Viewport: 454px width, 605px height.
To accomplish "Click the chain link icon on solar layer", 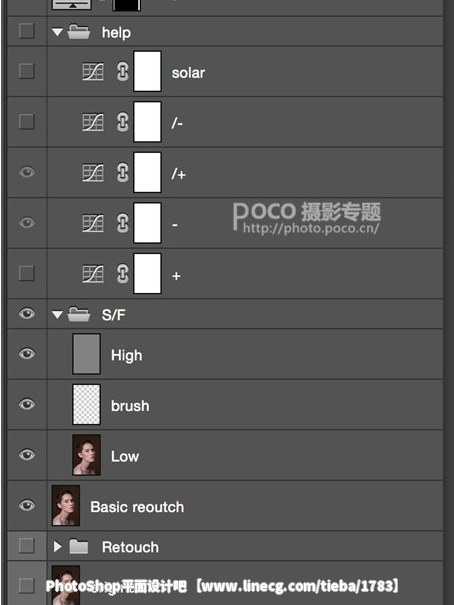I will [123, 72].
